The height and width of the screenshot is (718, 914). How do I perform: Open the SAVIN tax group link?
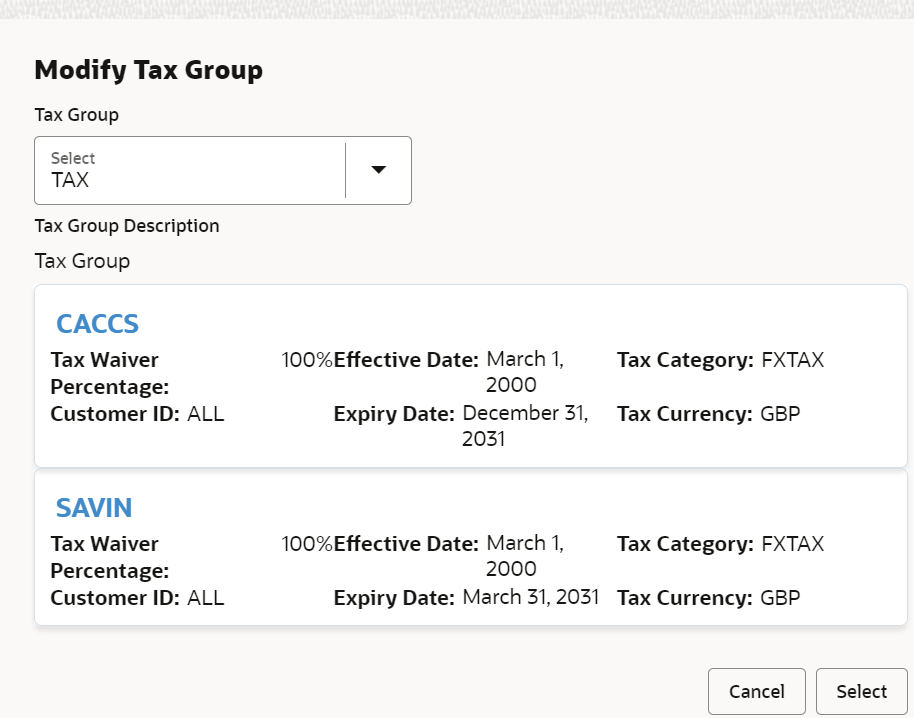[94, 508]
